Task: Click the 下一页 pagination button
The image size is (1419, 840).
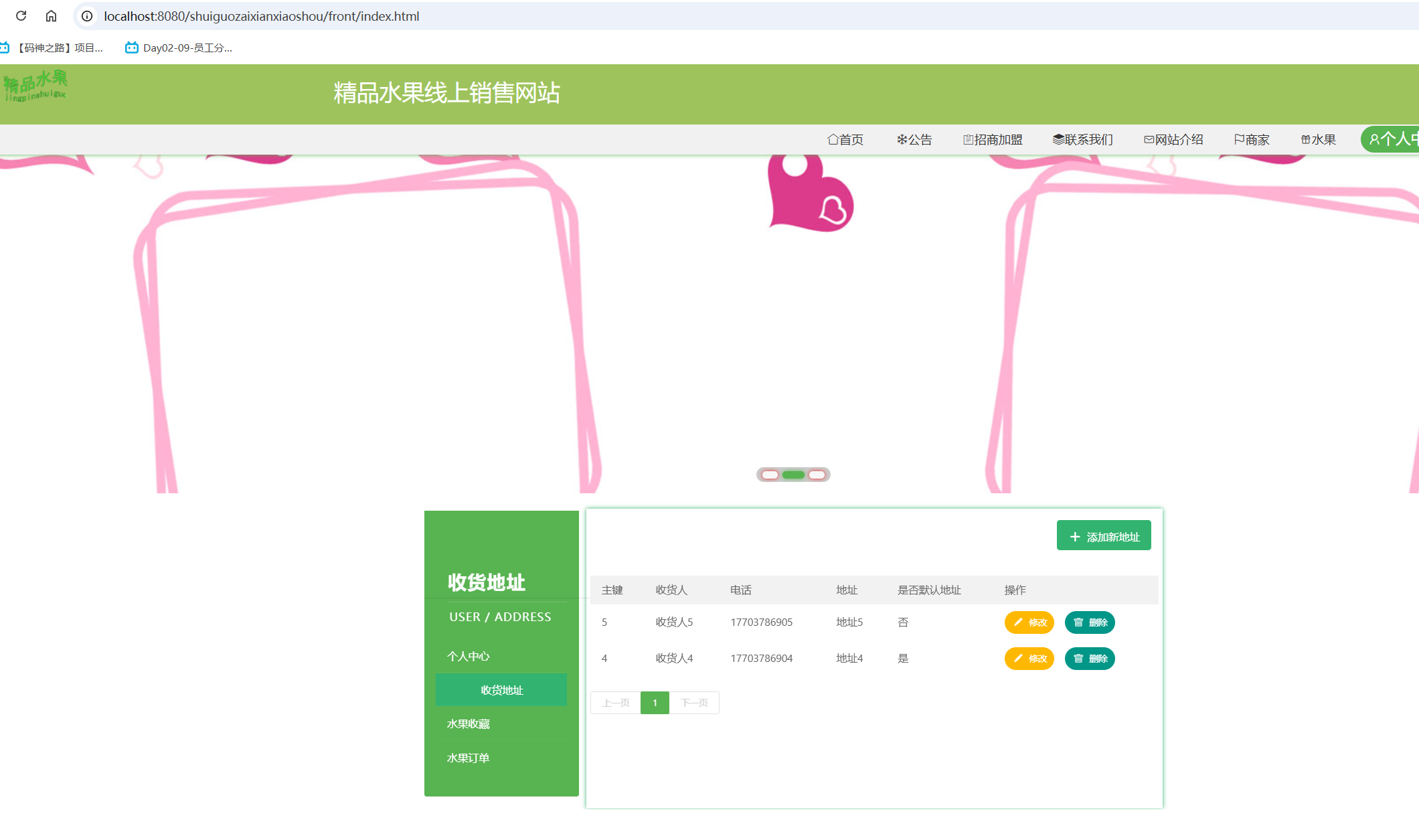Action: pos(694,703)
